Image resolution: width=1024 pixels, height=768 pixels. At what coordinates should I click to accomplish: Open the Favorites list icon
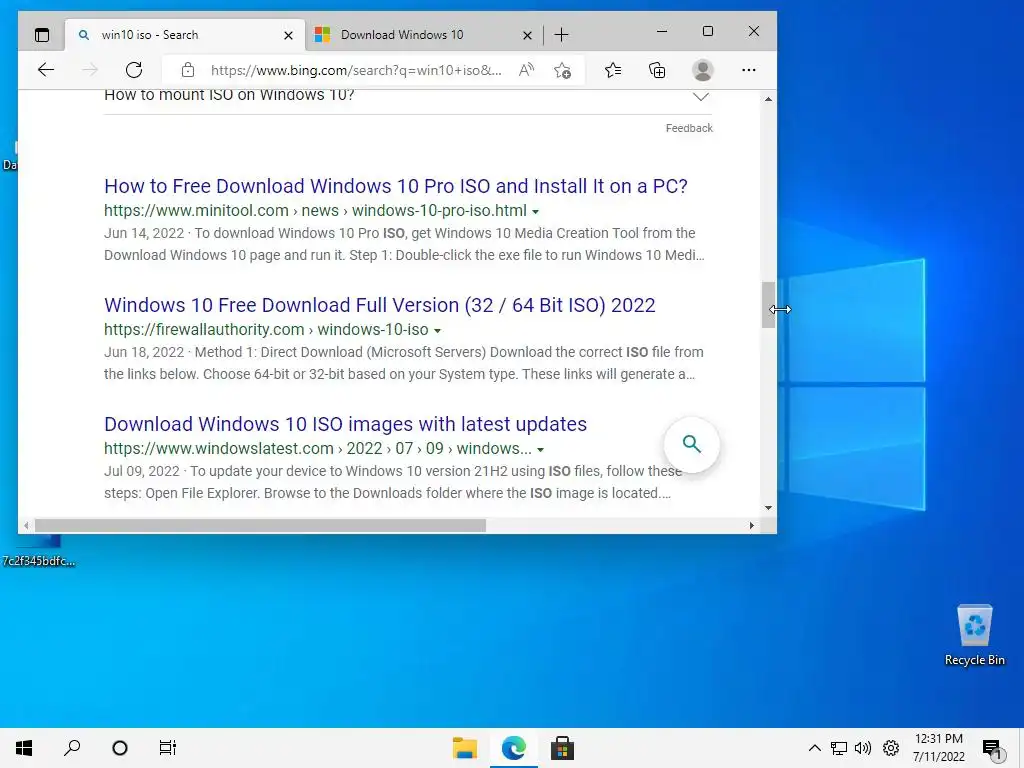point(613,70)
